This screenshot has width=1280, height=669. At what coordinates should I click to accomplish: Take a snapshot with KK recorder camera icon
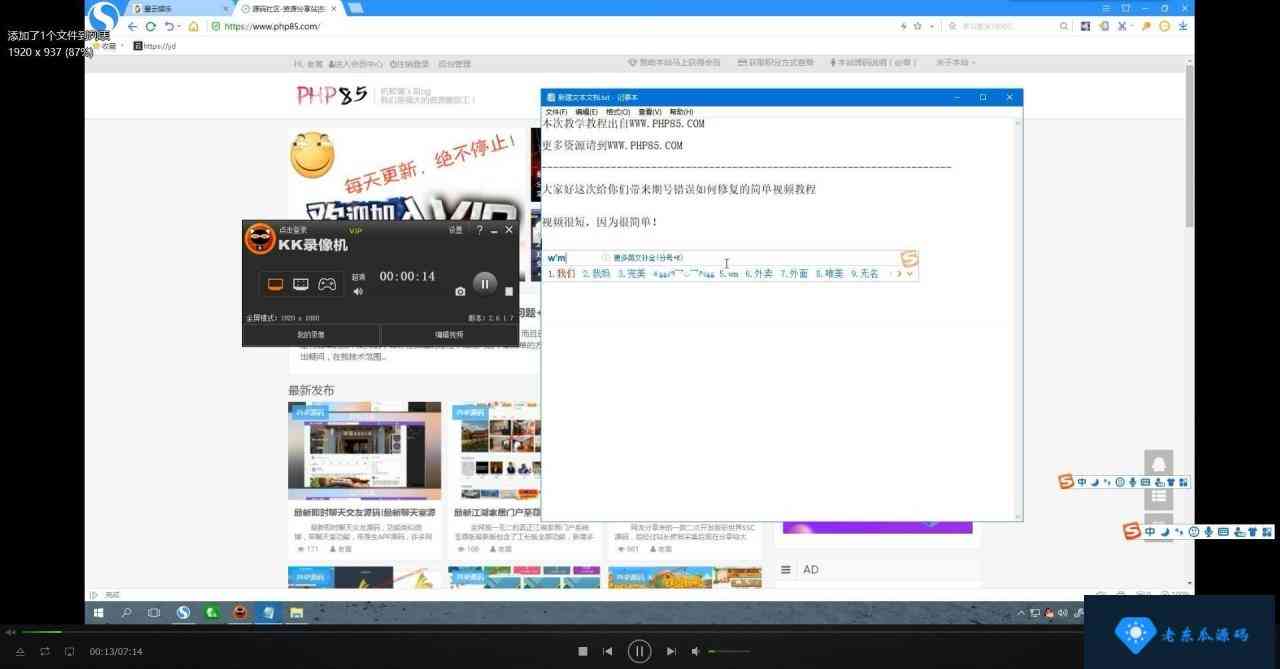(460, 291)
